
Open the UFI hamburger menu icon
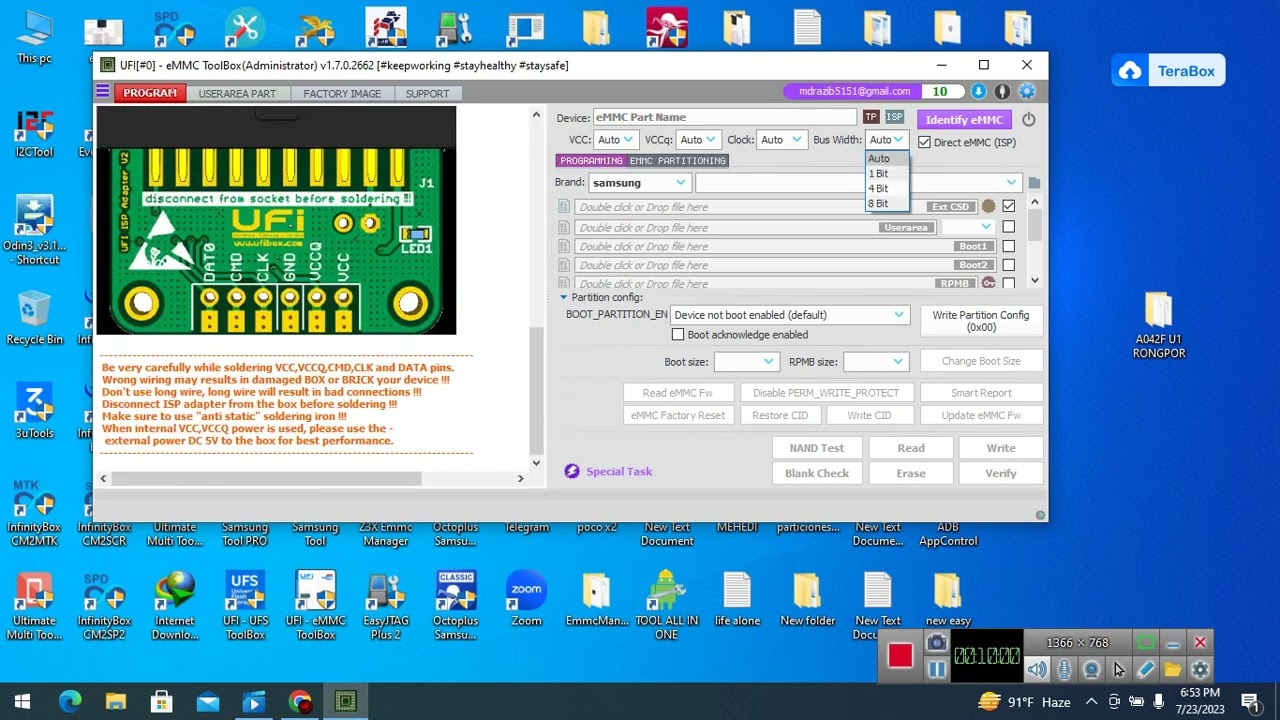[102, 92]
